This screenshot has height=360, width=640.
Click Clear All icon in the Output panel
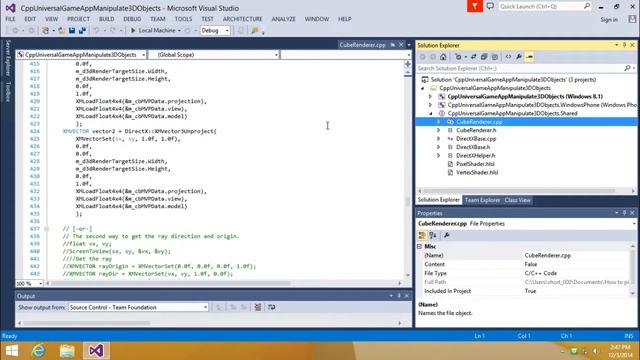[258, 307]
